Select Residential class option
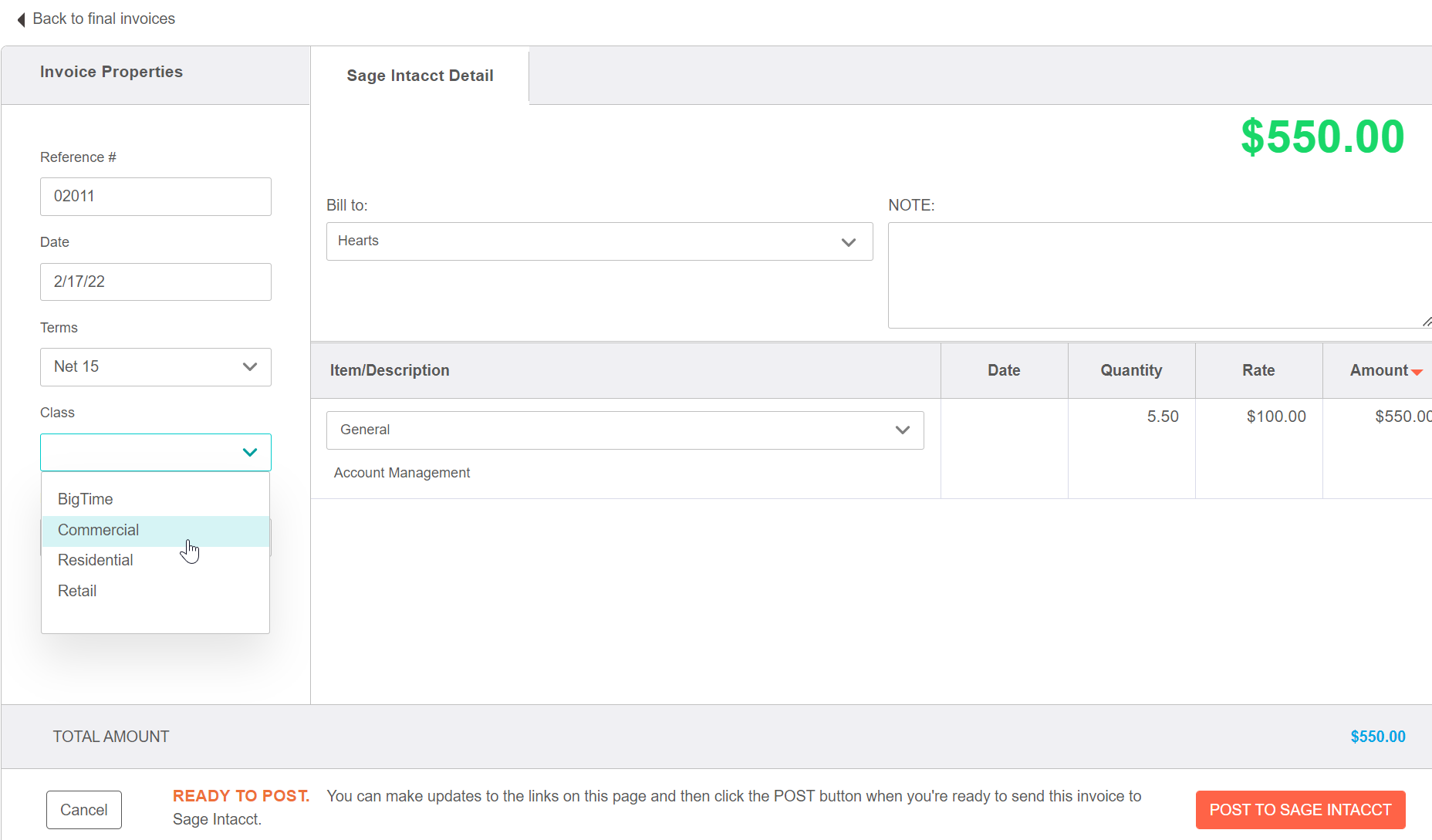This screenshot has width=1432, height=840. [156, 560]
